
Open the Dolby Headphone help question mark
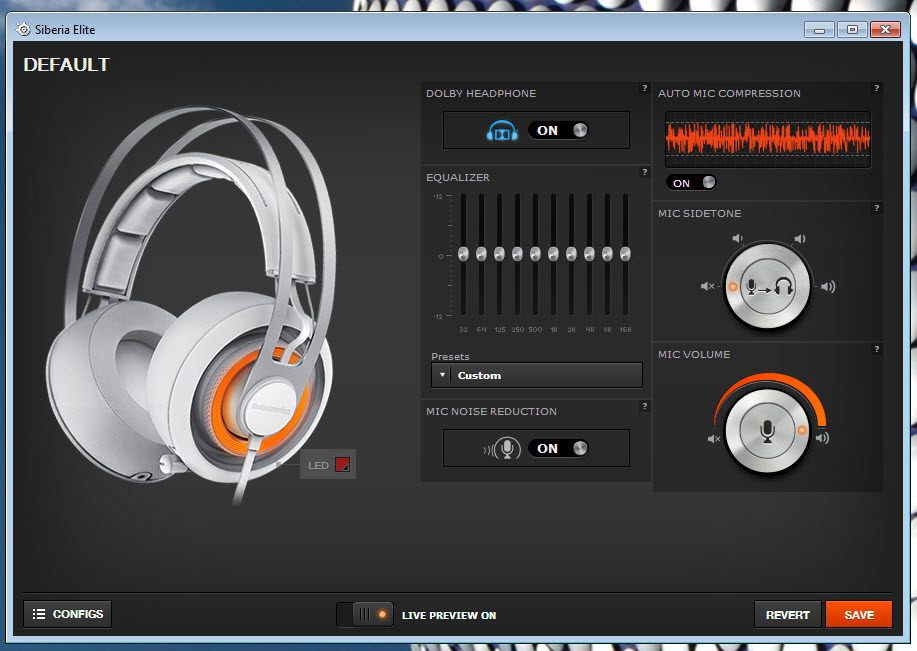point(644,88)
